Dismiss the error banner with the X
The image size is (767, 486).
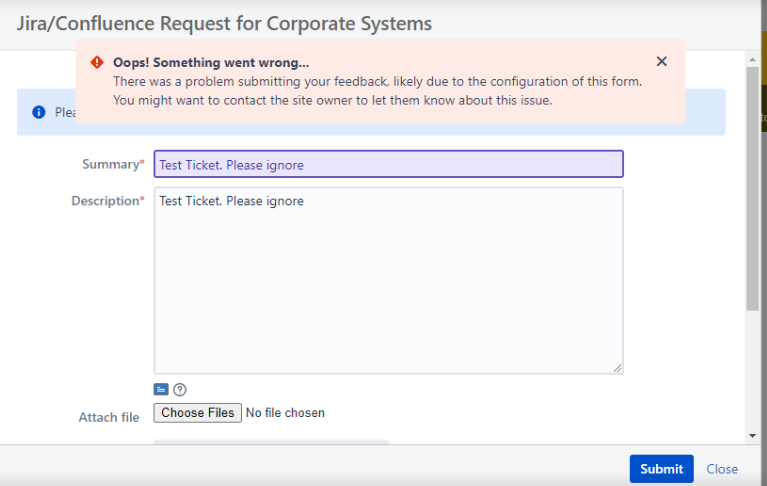(x=661, y=62)
